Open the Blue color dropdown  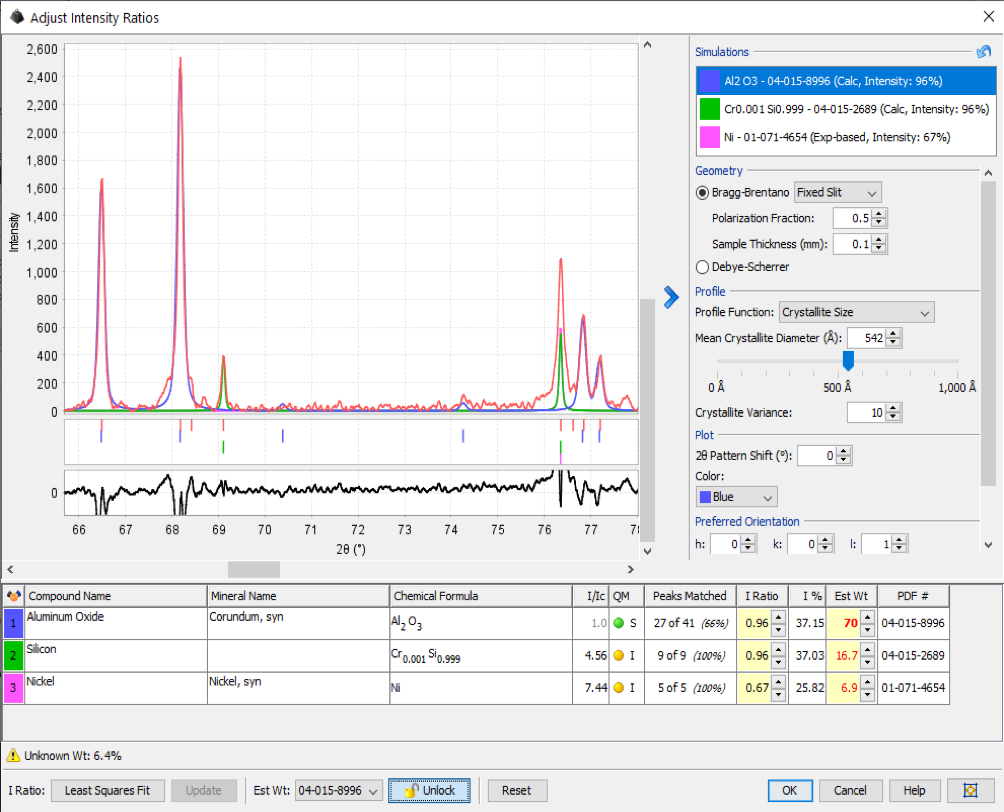[736, 497]
